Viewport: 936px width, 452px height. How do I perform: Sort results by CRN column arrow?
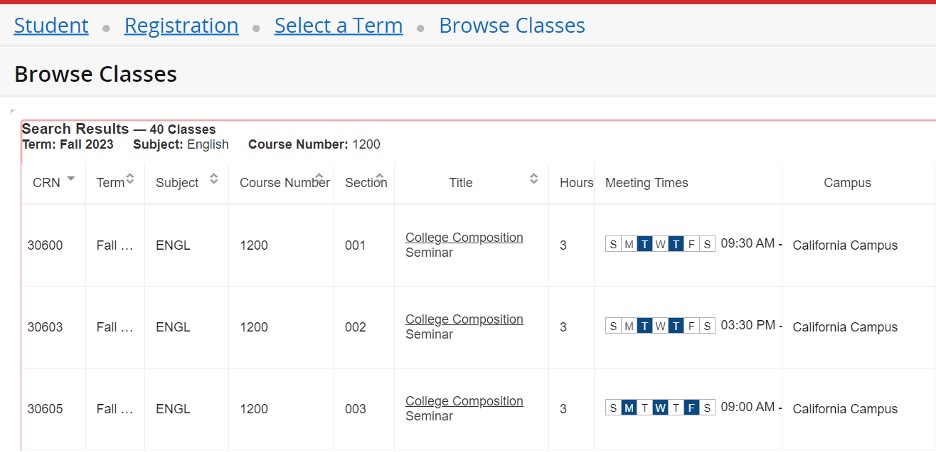[70, 178]
